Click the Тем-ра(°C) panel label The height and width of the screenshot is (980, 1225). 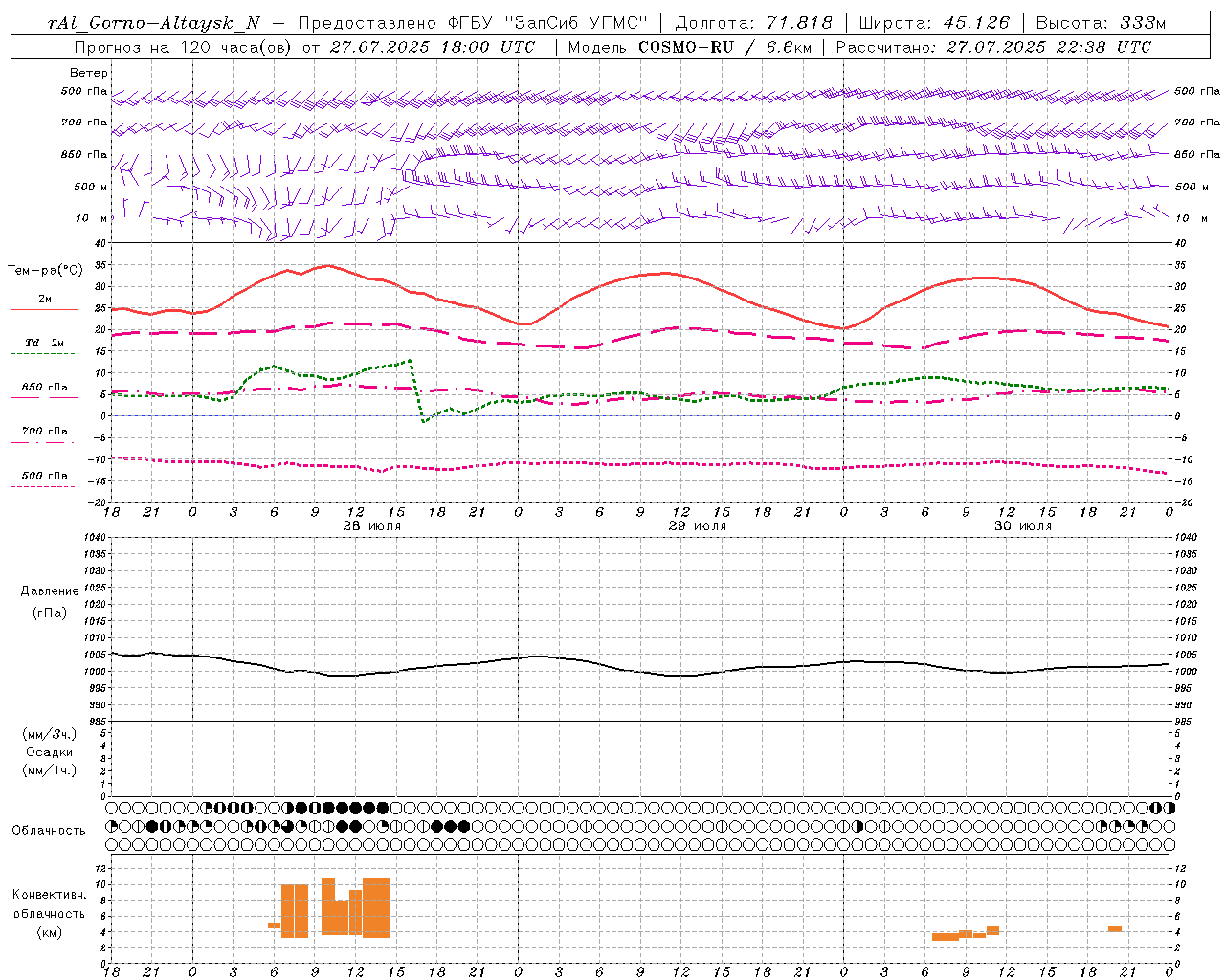click(45, 271)
